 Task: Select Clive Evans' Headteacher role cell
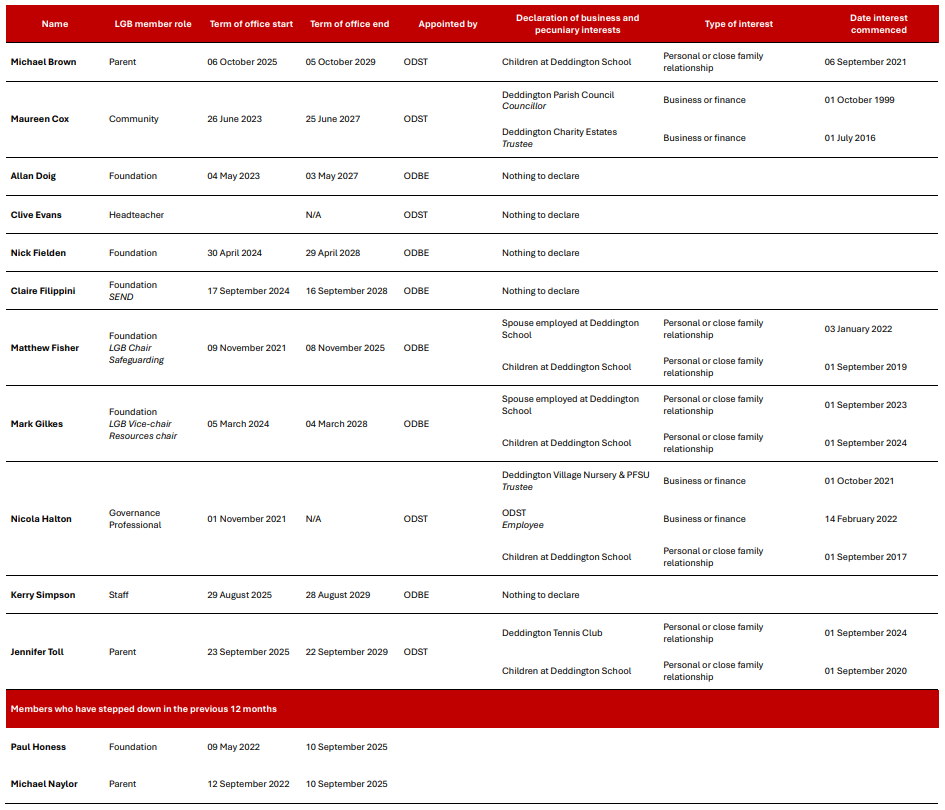coord(136,215)
